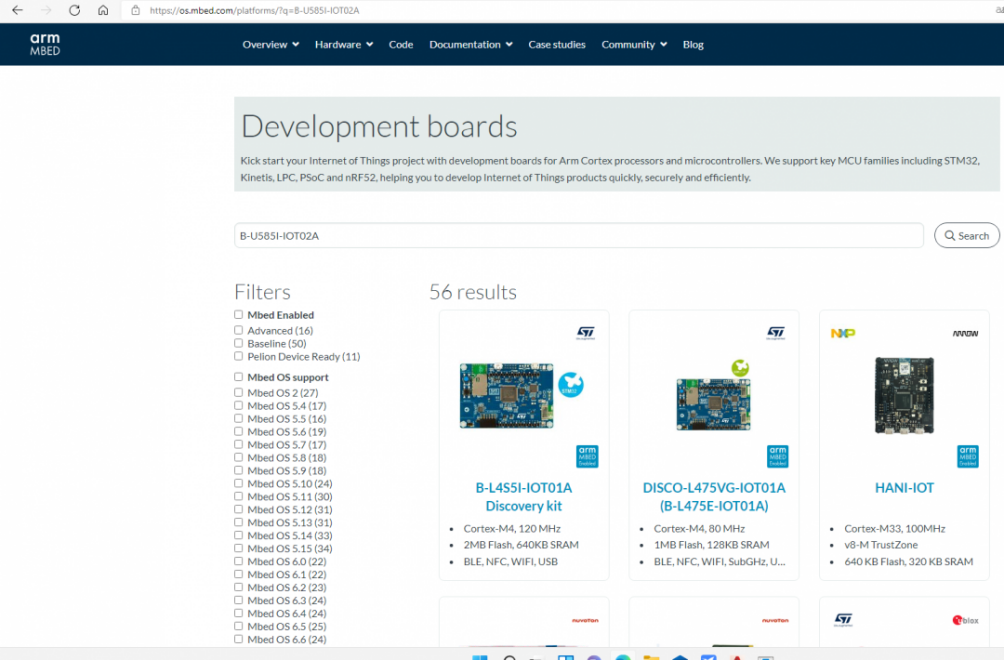Viewport: 1004px width, 660px height.
Task: Open the Hardware dropdown
Action: click(x=344, y=44)
